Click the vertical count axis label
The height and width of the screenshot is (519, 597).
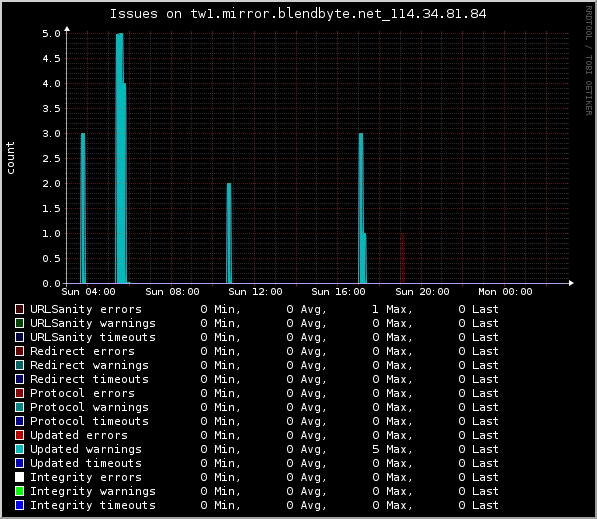pyautogui.click(x=10, y=158)
